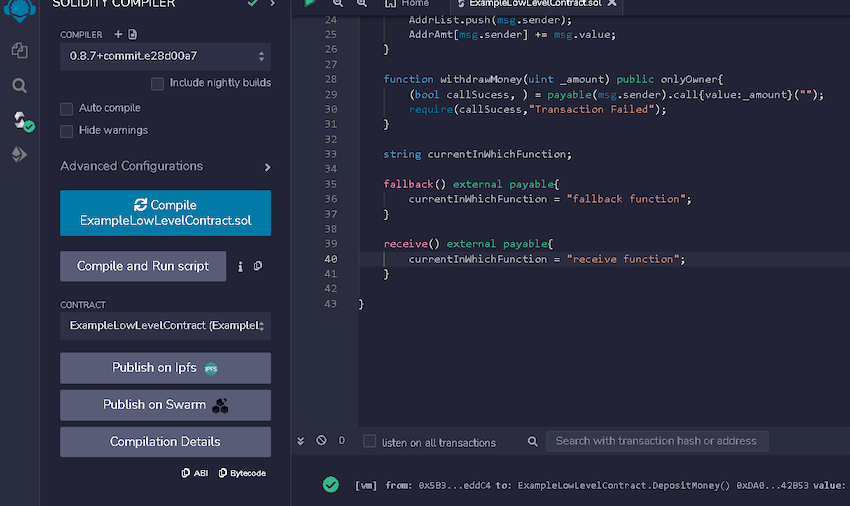Click Publish on Swarm button
This screenshot has width=850, height=506.
165,405
